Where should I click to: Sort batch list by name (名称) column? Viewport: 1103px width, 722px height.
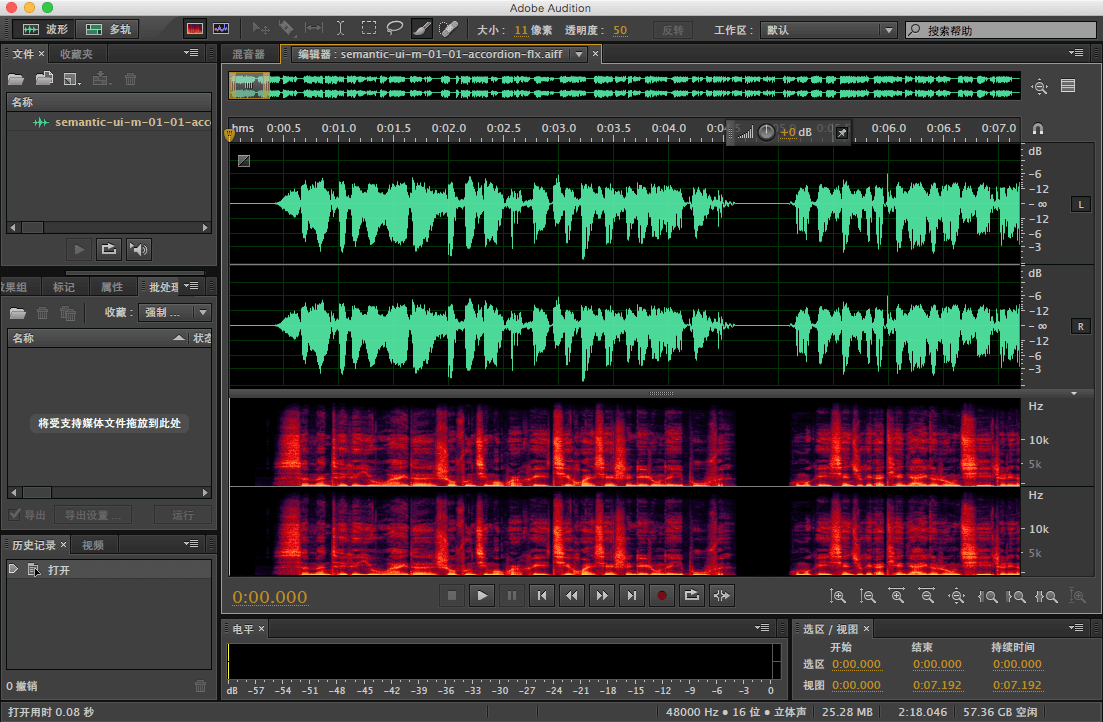pos(97,338)
